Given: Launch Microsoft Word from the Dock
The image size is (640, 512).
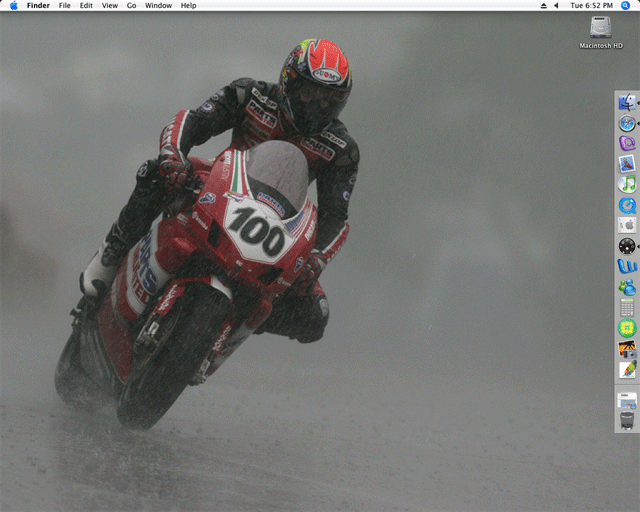Looking at the screenshot, I should tap(627, 266).
